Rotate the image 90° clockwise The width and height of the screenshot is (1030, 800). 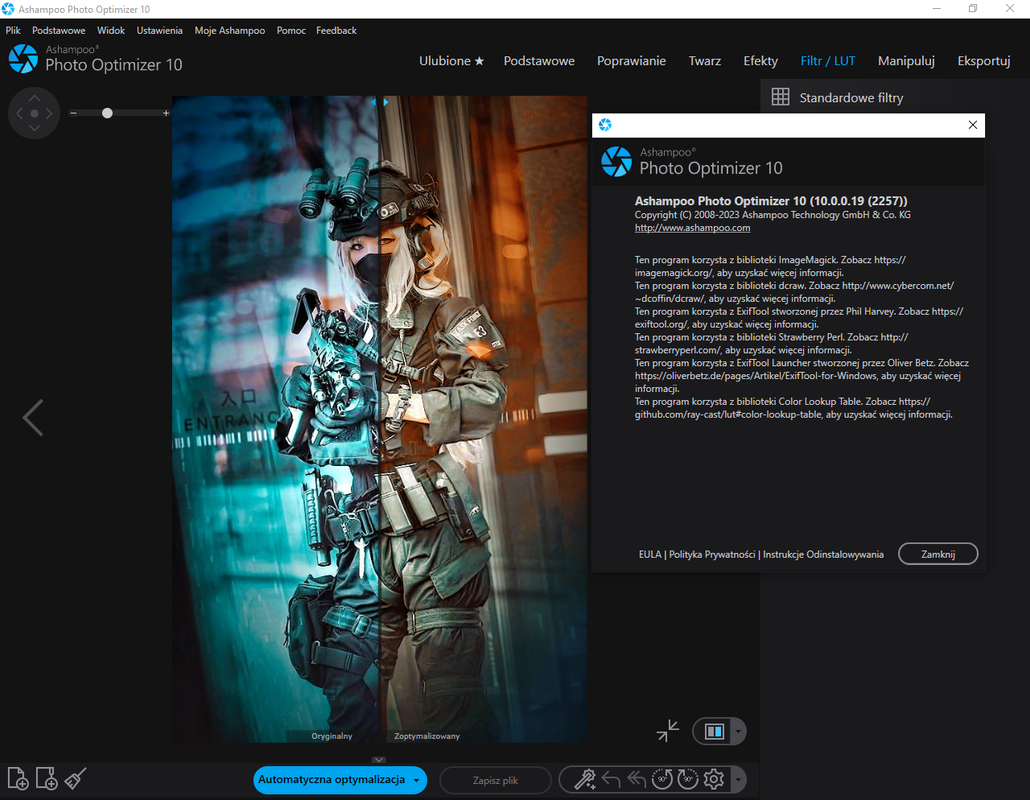click(x=688, y=780)
